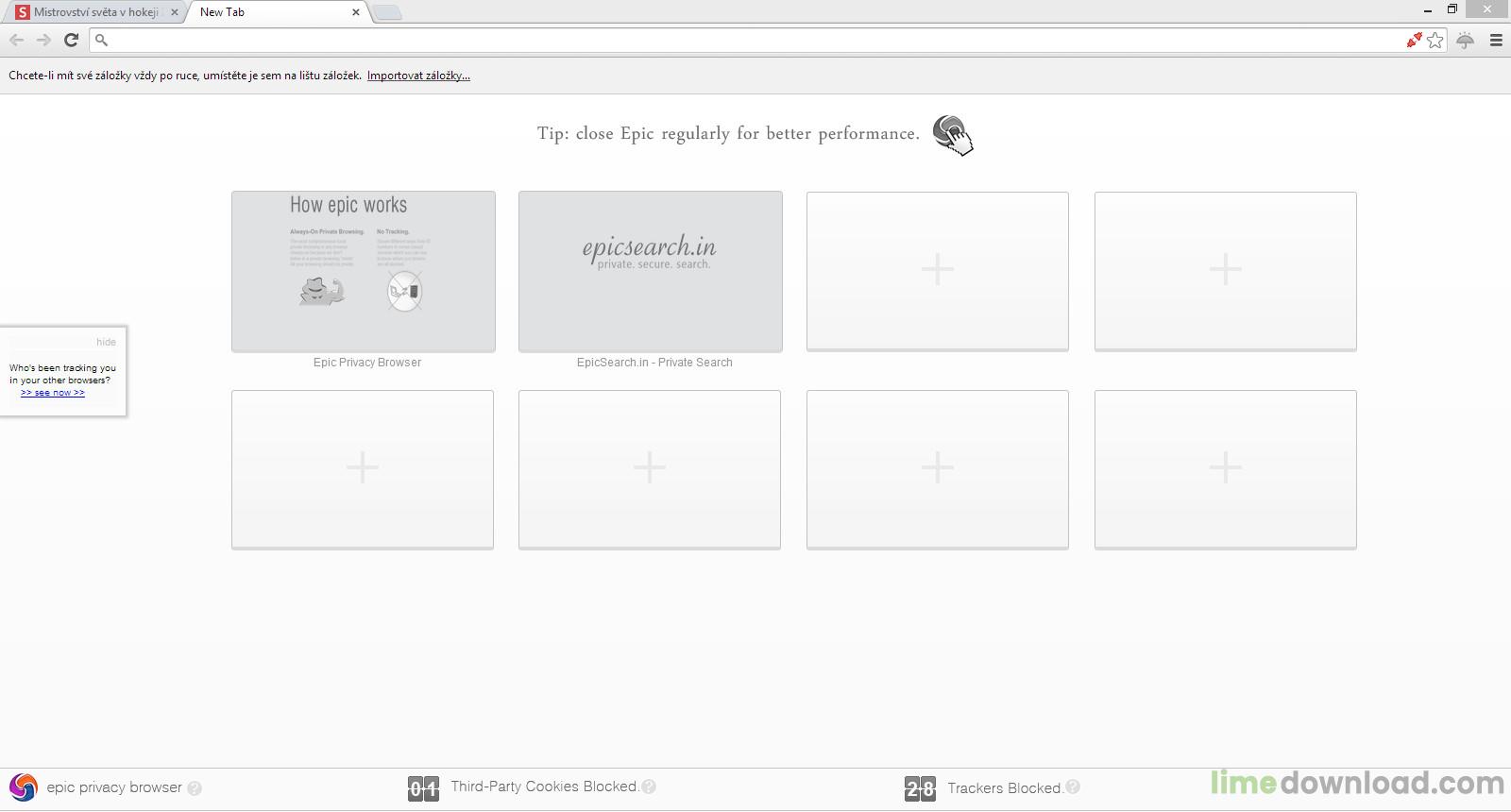Open the Epic umbrella privacy icon
Screen dimensions: 1511x812
(1465, 40)
